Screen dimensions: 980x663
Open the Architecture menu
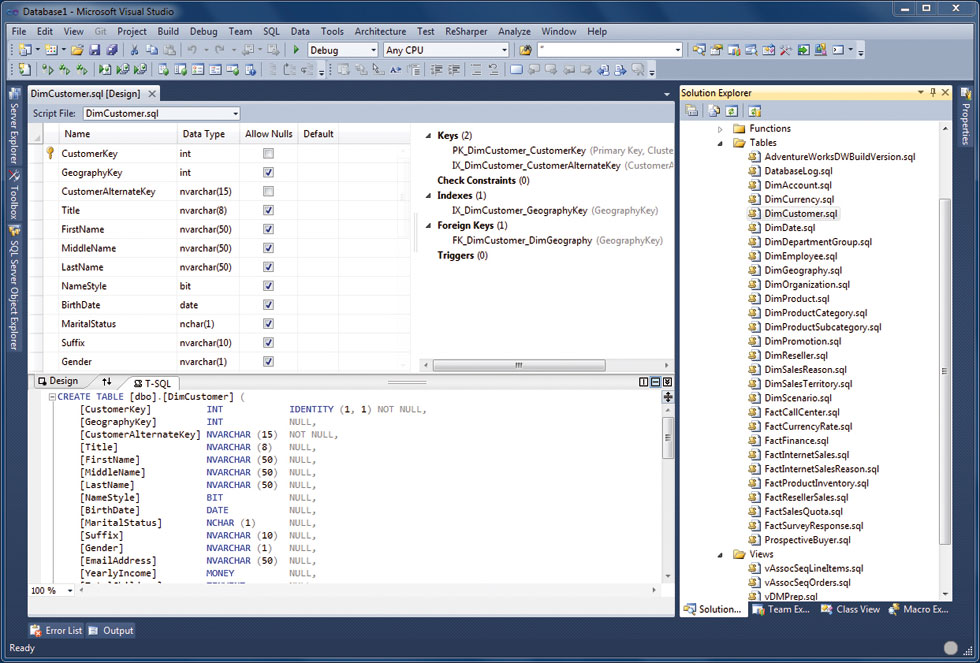click(380, 31)
